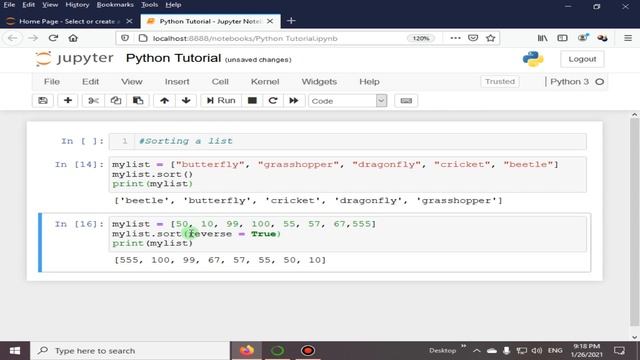
Task: Open the Cell menu
Action: (220, 82)
